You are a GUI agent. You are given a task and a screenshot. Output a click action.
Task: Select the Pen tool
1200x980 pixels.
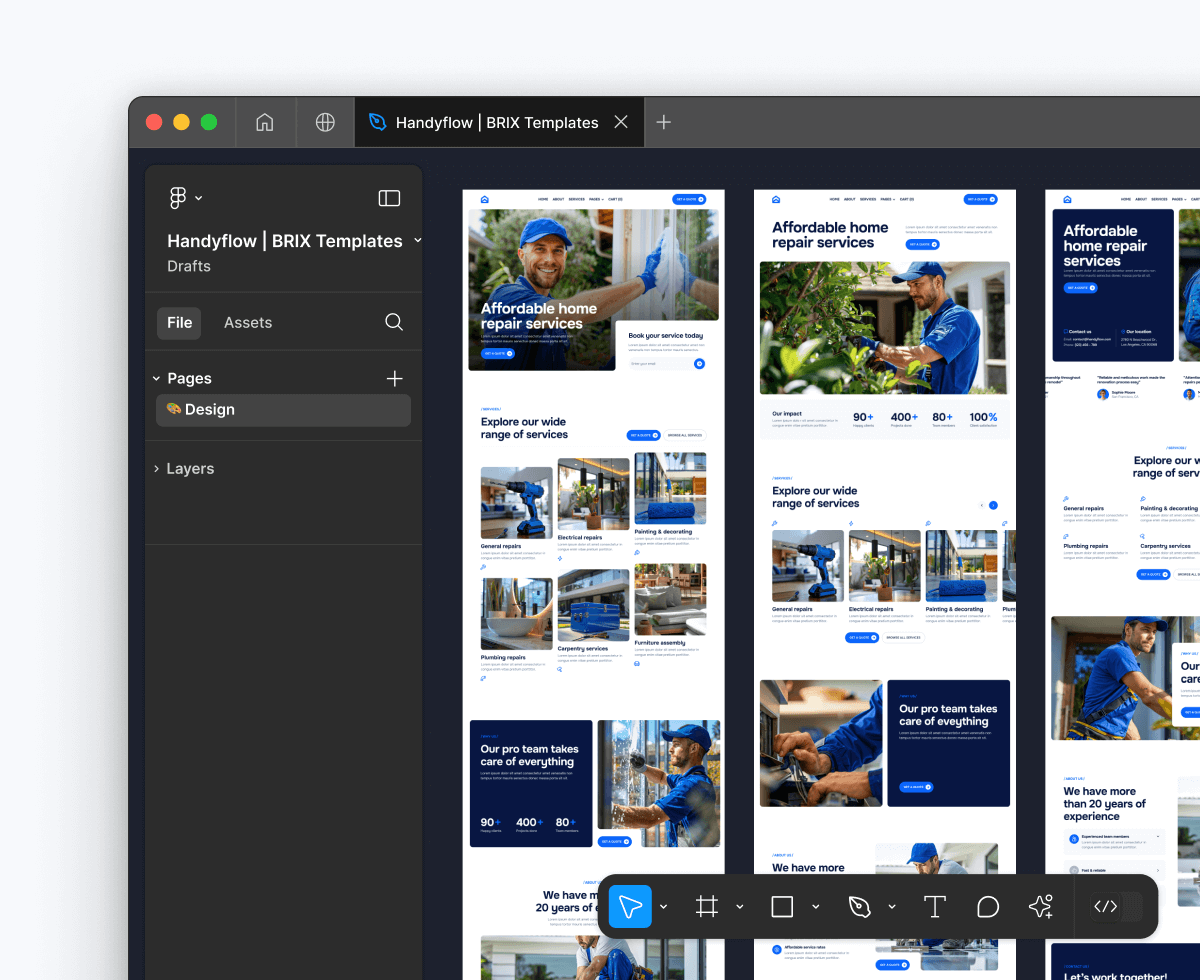[x=860, y=906]
